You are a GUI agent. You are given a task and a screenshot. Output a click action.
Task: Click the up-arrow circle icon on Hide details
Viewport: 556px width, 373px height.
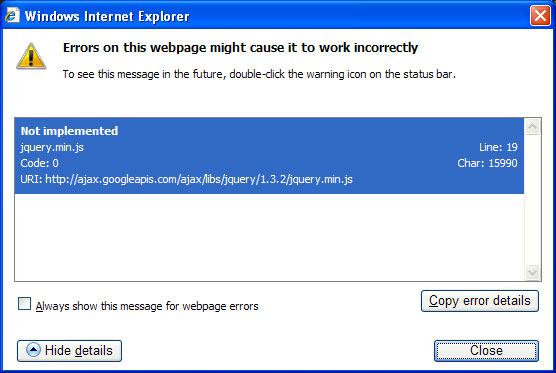click(x=33, y=350)
